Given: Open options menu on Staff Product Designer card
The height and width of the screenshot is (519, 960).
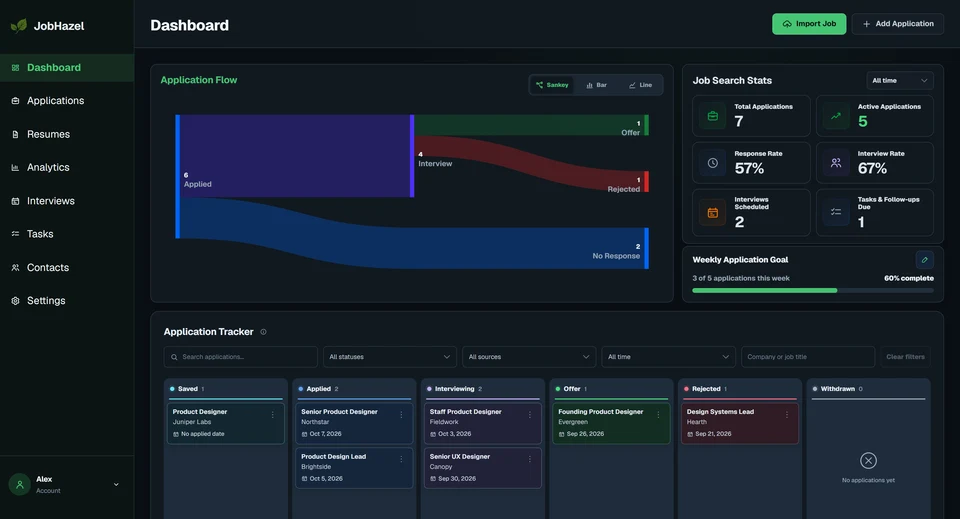Looking at the screenshot, I should (530, 415).
